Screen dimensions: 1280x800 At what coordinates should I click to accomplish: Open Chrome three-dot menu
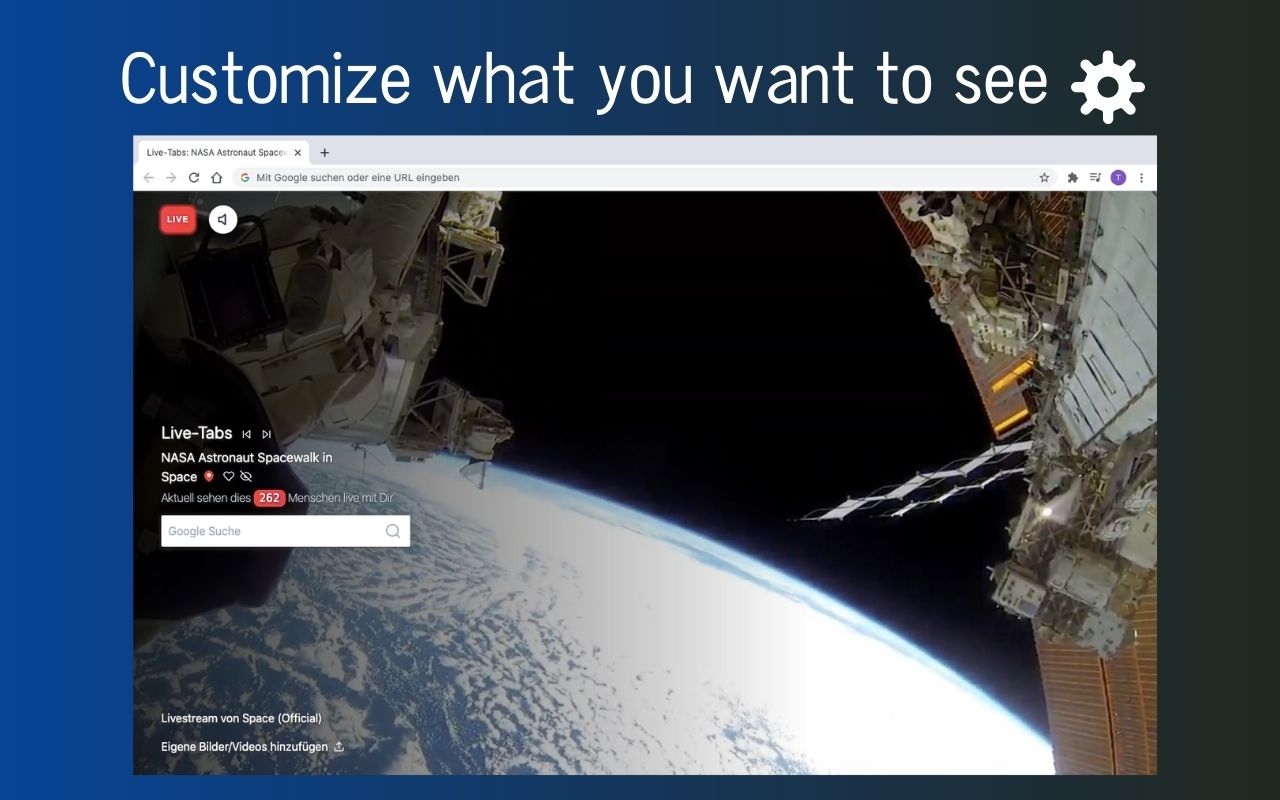click(x=1141, y=178)
